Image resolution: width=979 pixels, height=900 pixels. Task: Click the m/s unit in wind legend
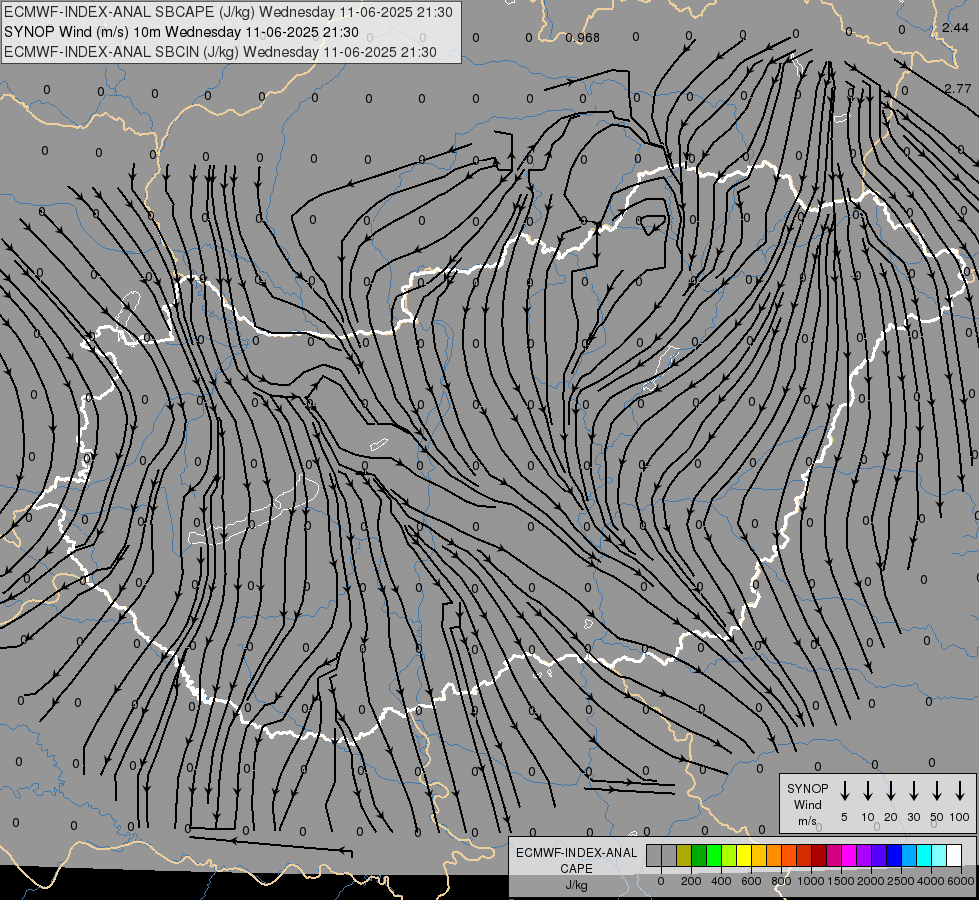[x=807, y=821]
